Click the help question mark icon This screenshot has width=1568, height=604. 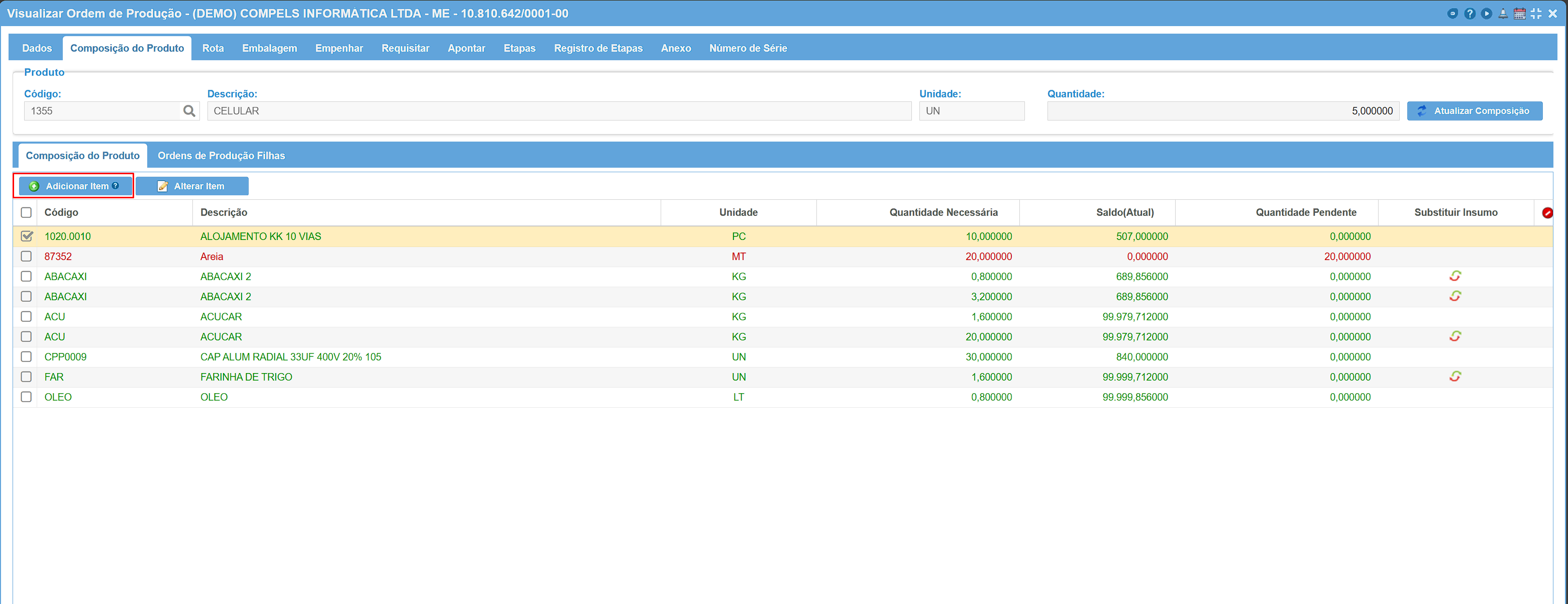click(1470, 14)
